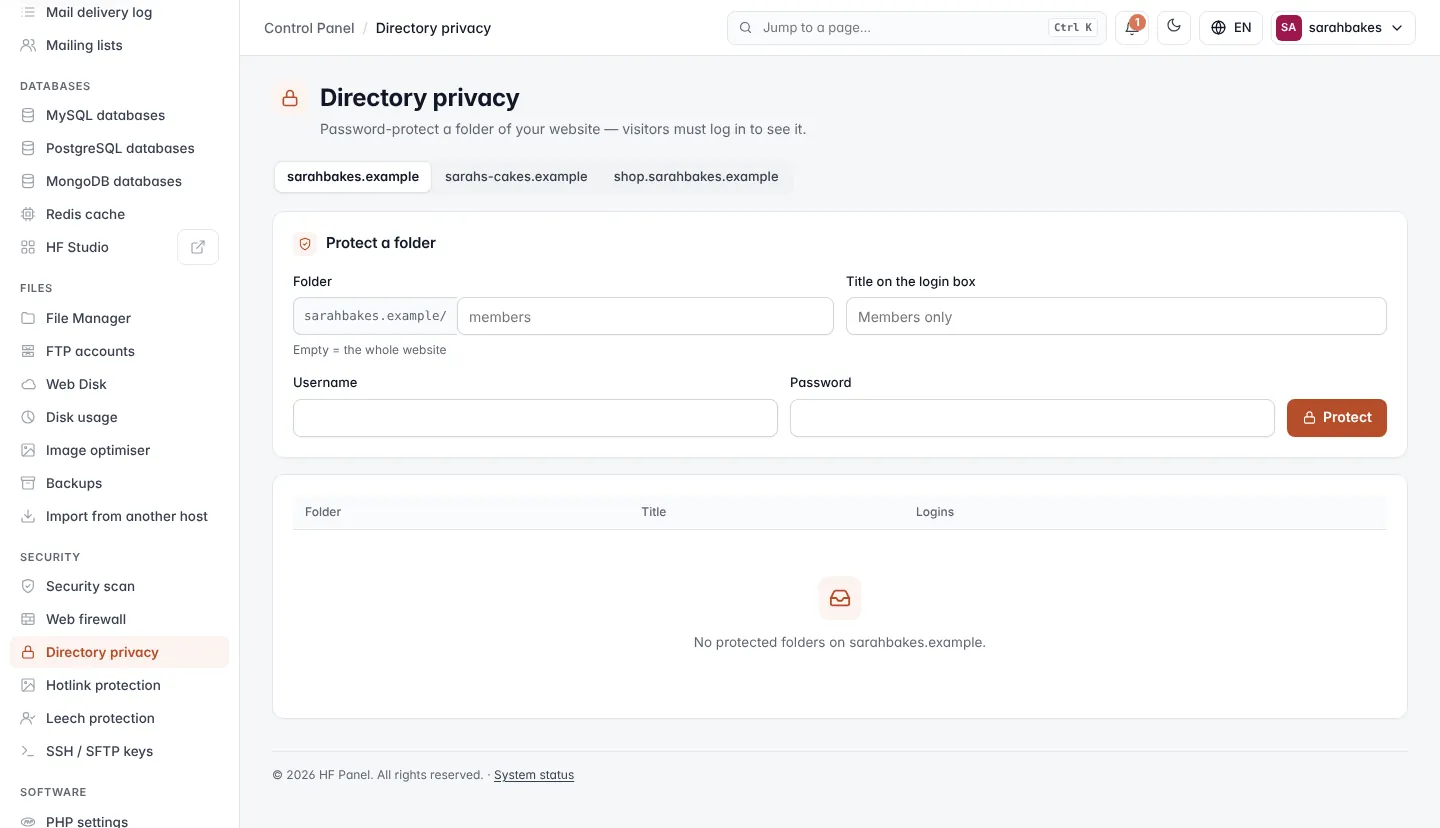
Task: Click the SSH / SFTP keys terminal icon
Action: click(28, 751)
